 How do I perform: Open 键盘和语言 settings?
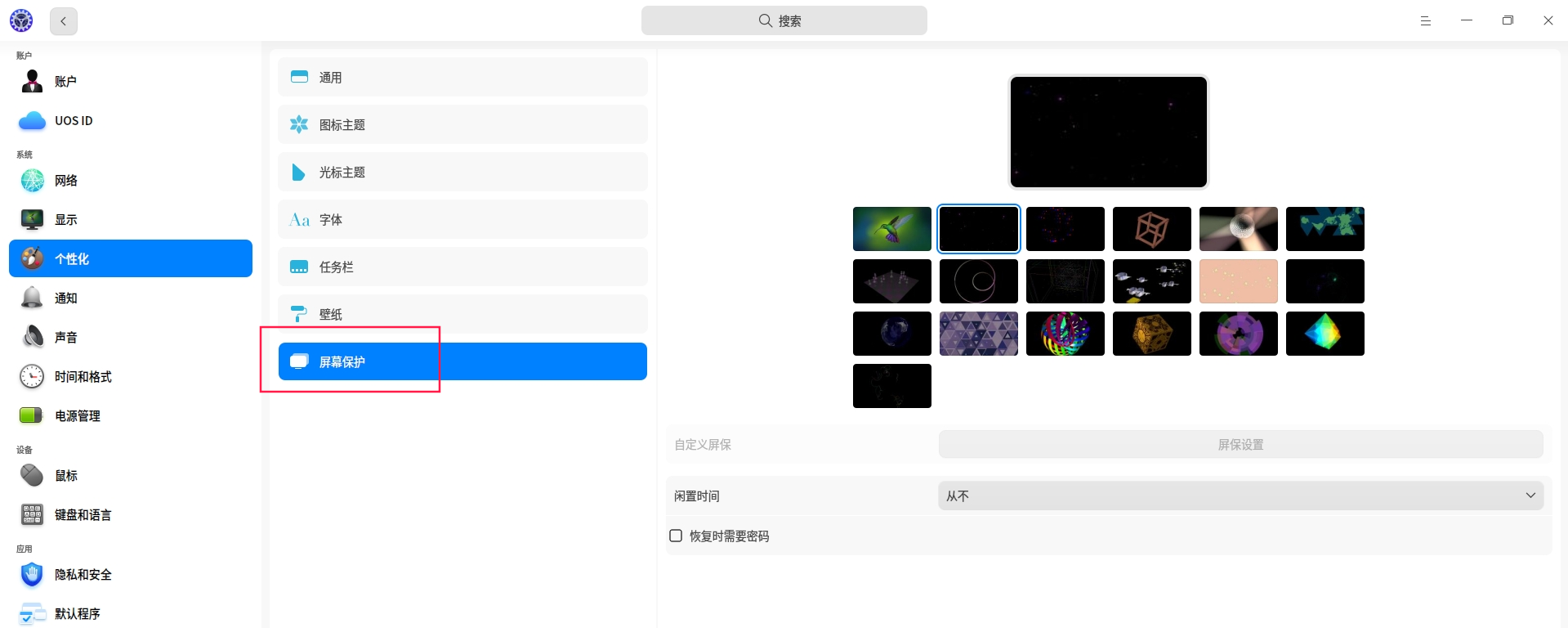click(131, 514)
